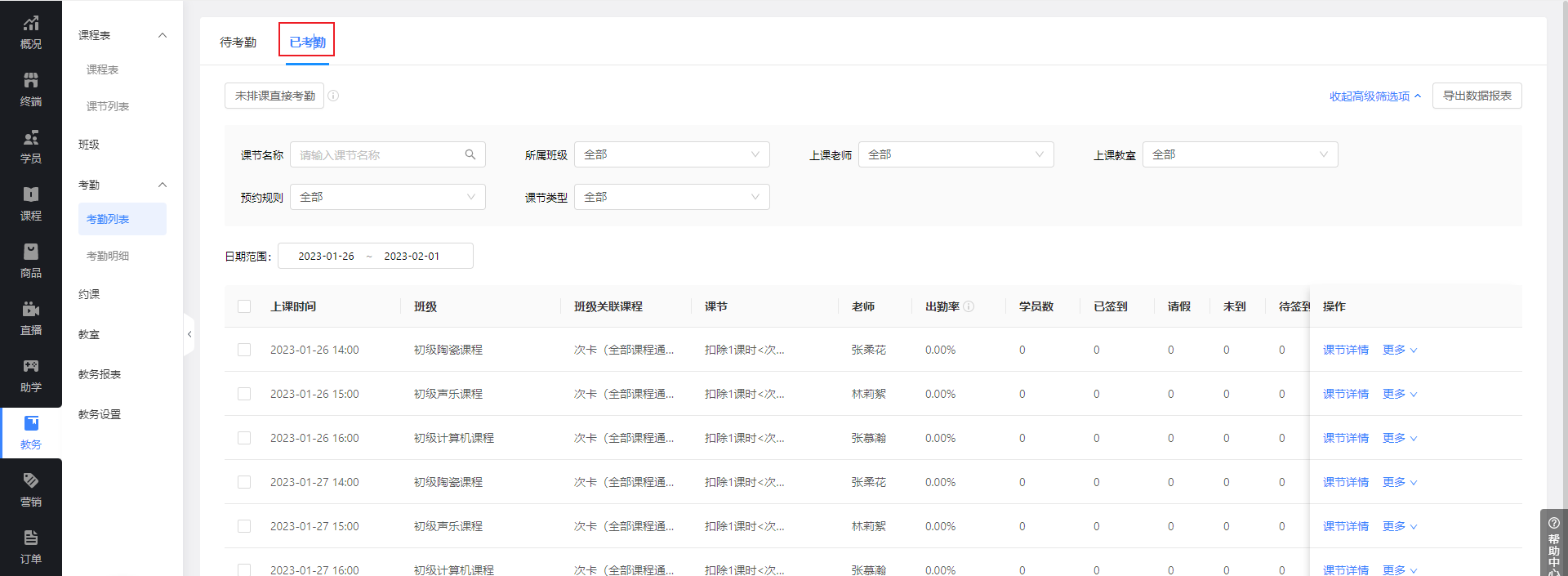Open 课节详情 for 2023-01-26 16:00 row
Image resolution: width=1568 pixels, height=576 pixels.
tap(1346, 438)
